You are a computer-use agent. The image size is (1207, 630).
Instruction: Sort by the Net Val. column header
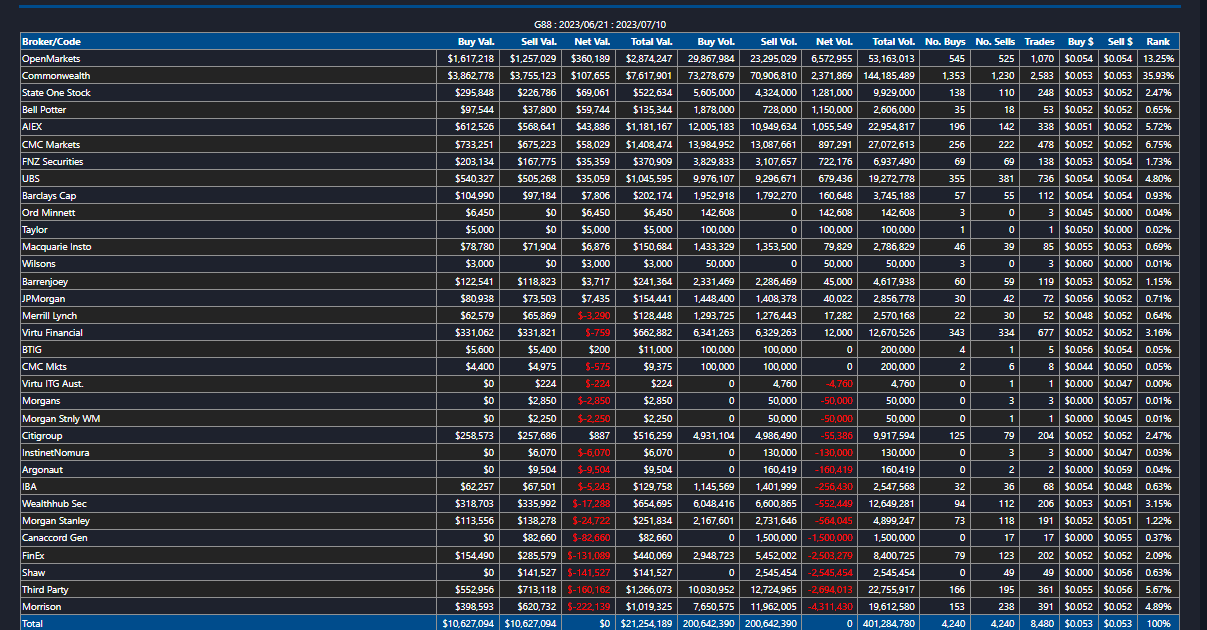[x=592, y=42]
